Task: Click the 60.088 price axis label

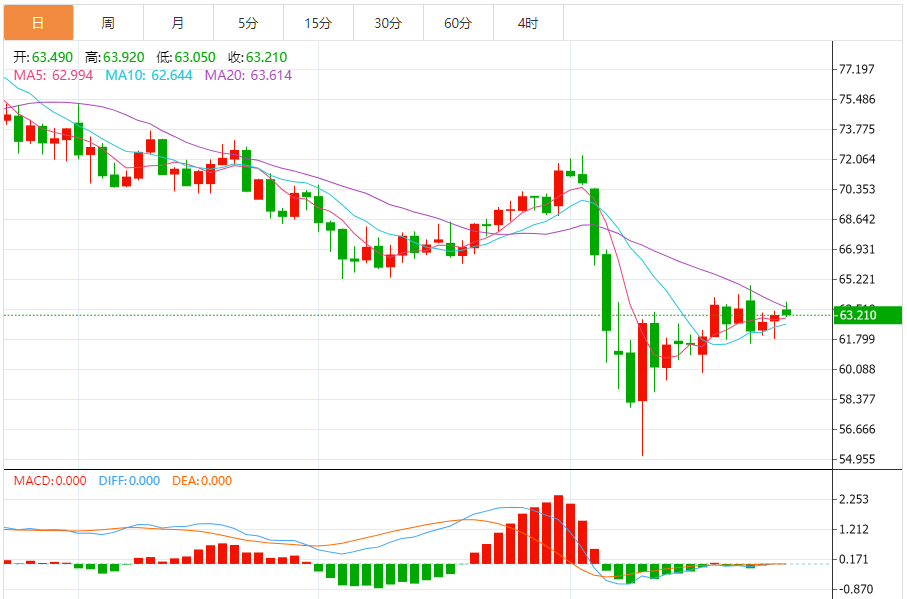Action: click(x=857, y=369)
